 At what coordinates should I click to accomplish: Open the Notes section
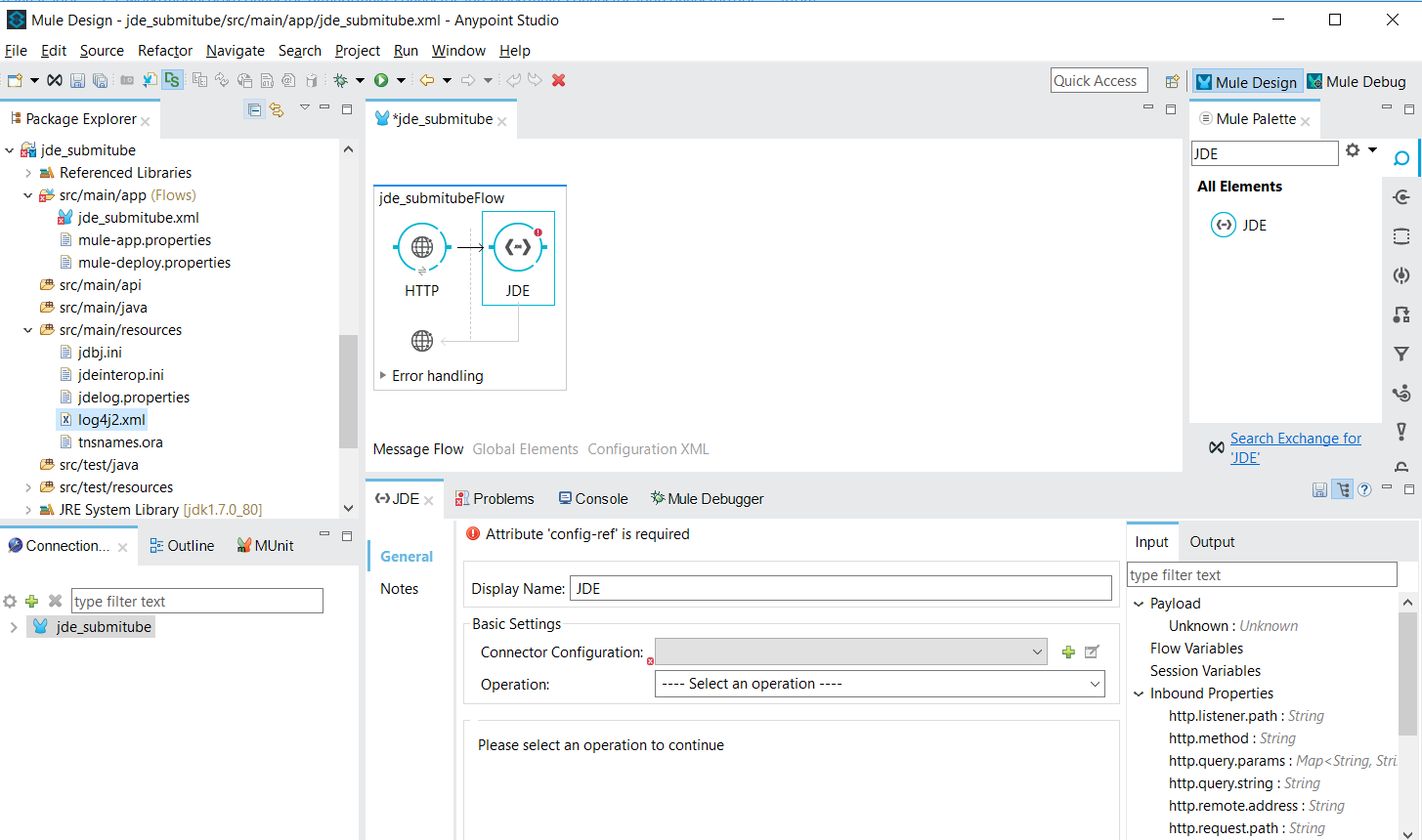coord(400,589)
